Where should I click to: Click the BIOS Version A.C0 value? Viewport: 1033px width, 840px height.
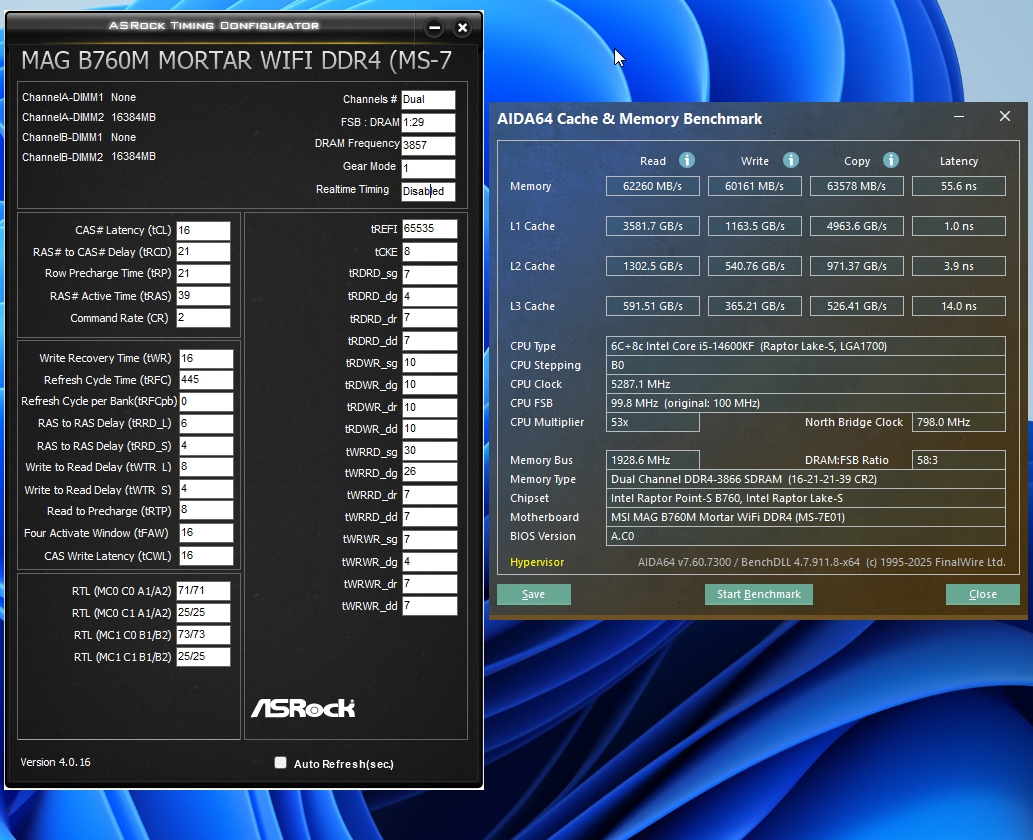point(806,536)
